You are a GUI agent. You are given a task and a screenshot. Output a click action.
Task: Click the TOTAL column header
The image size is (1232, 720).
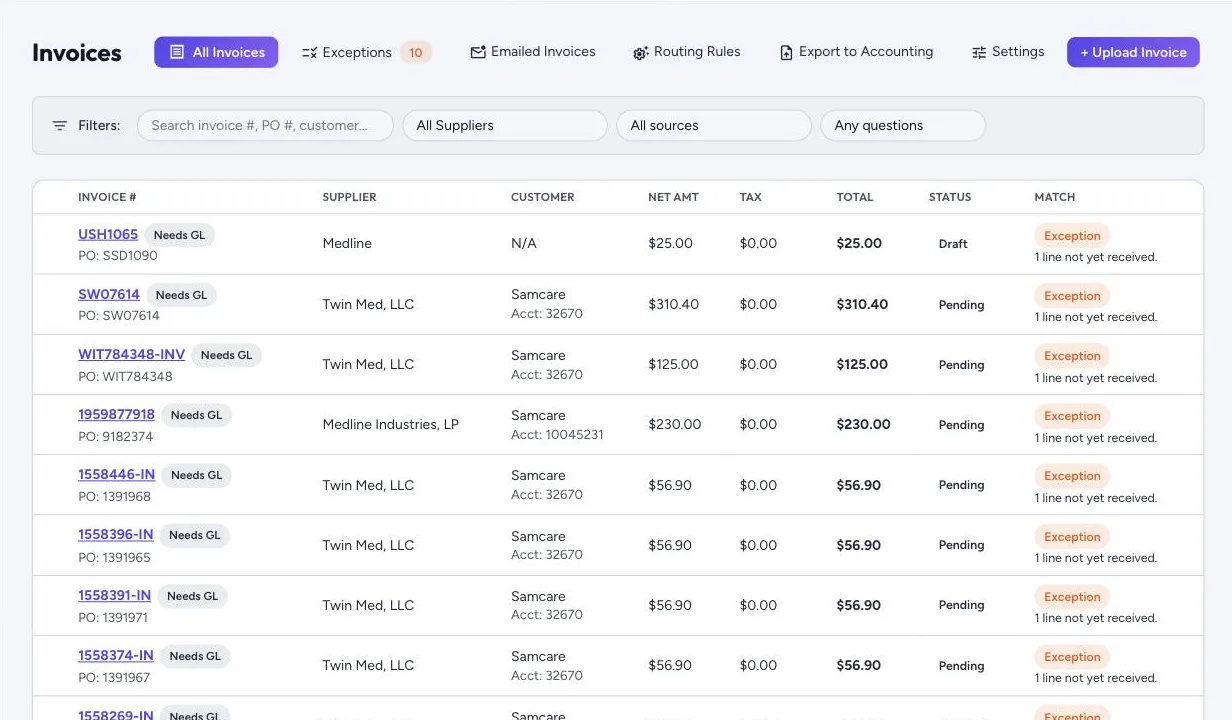pos(855,197)
